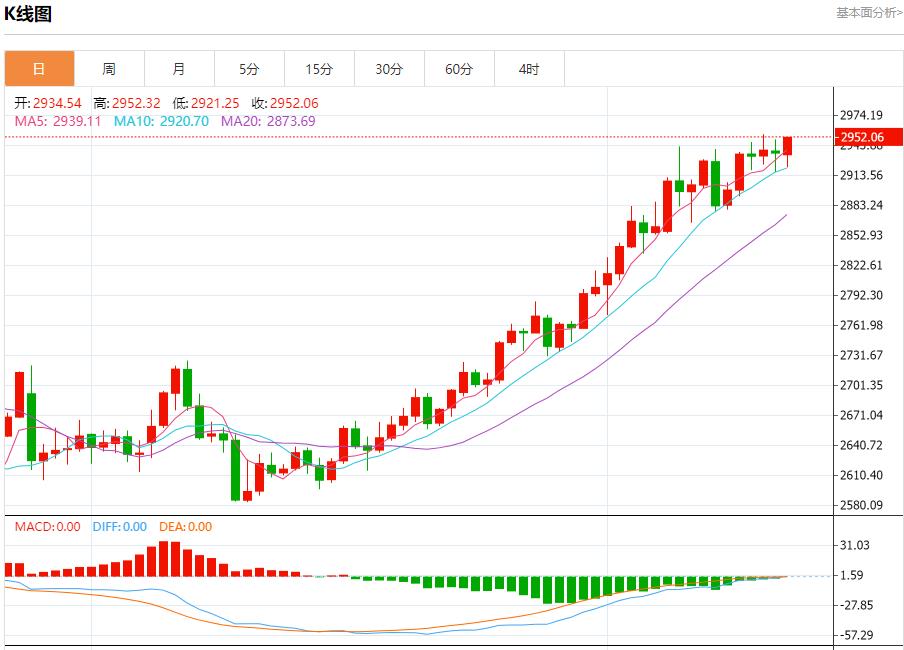Click the 2974.19 price axis label

861,114
